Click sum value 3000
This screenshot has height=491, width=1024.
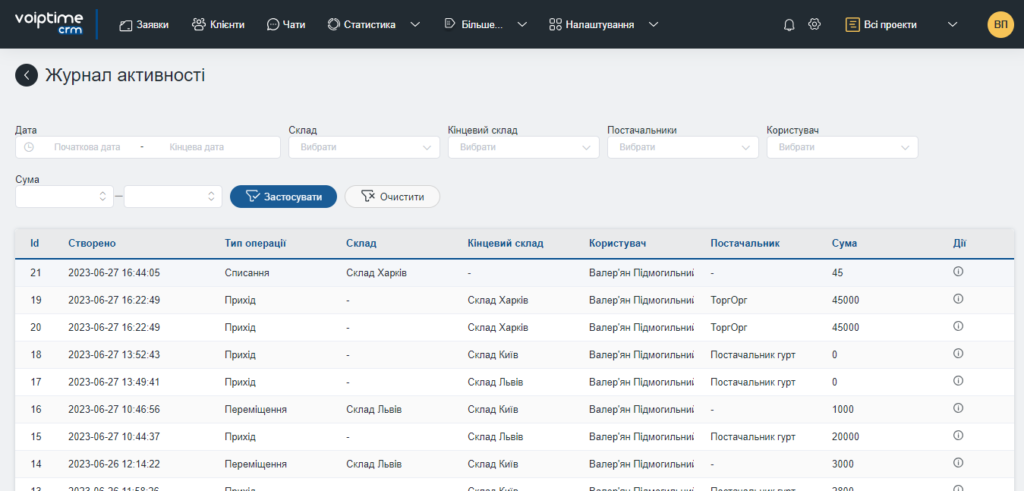(843, 464)
